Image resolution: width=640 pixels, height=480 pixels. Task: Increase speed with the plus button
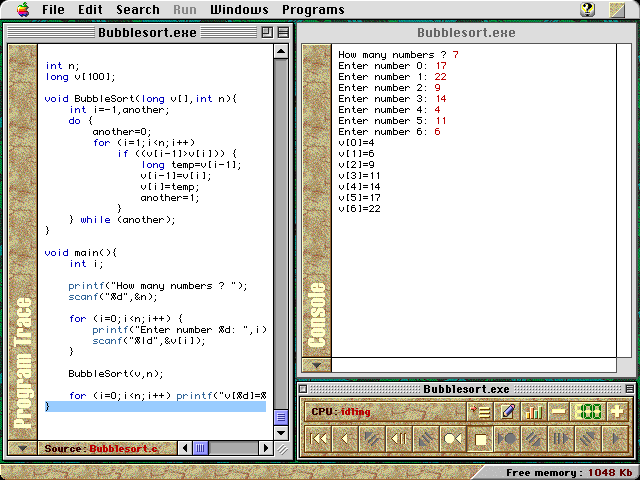coord(617,411)
